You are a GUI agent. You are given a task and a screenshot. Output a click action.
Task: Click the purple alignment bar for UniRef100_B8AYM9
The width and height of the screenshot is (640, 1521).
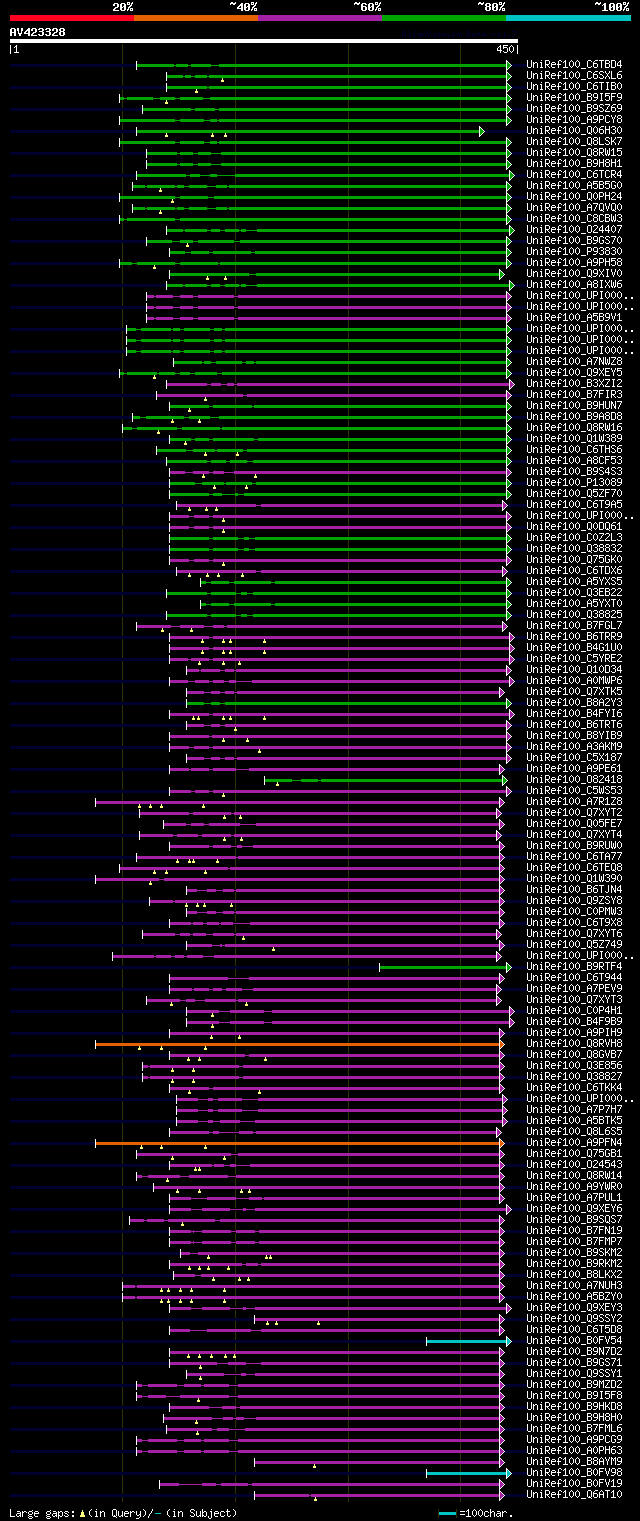click(378, 1462)
